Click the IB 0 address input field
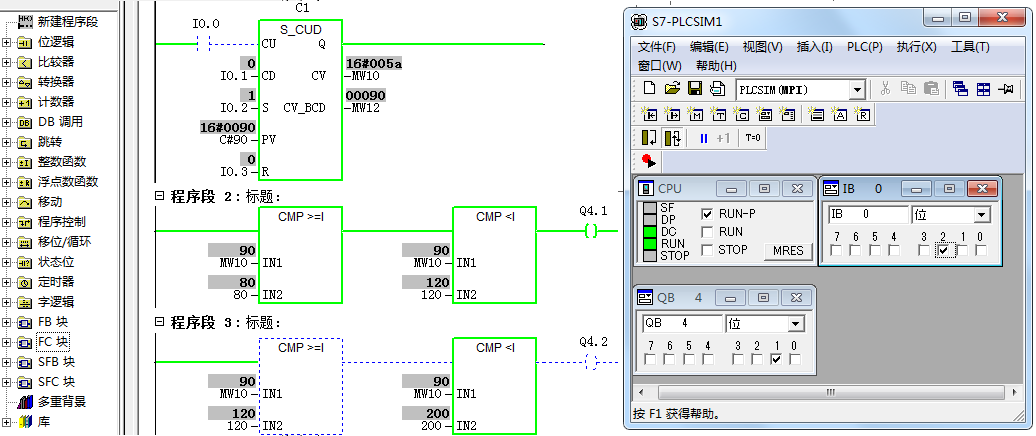1036x436 pixels. coord(868,215)
